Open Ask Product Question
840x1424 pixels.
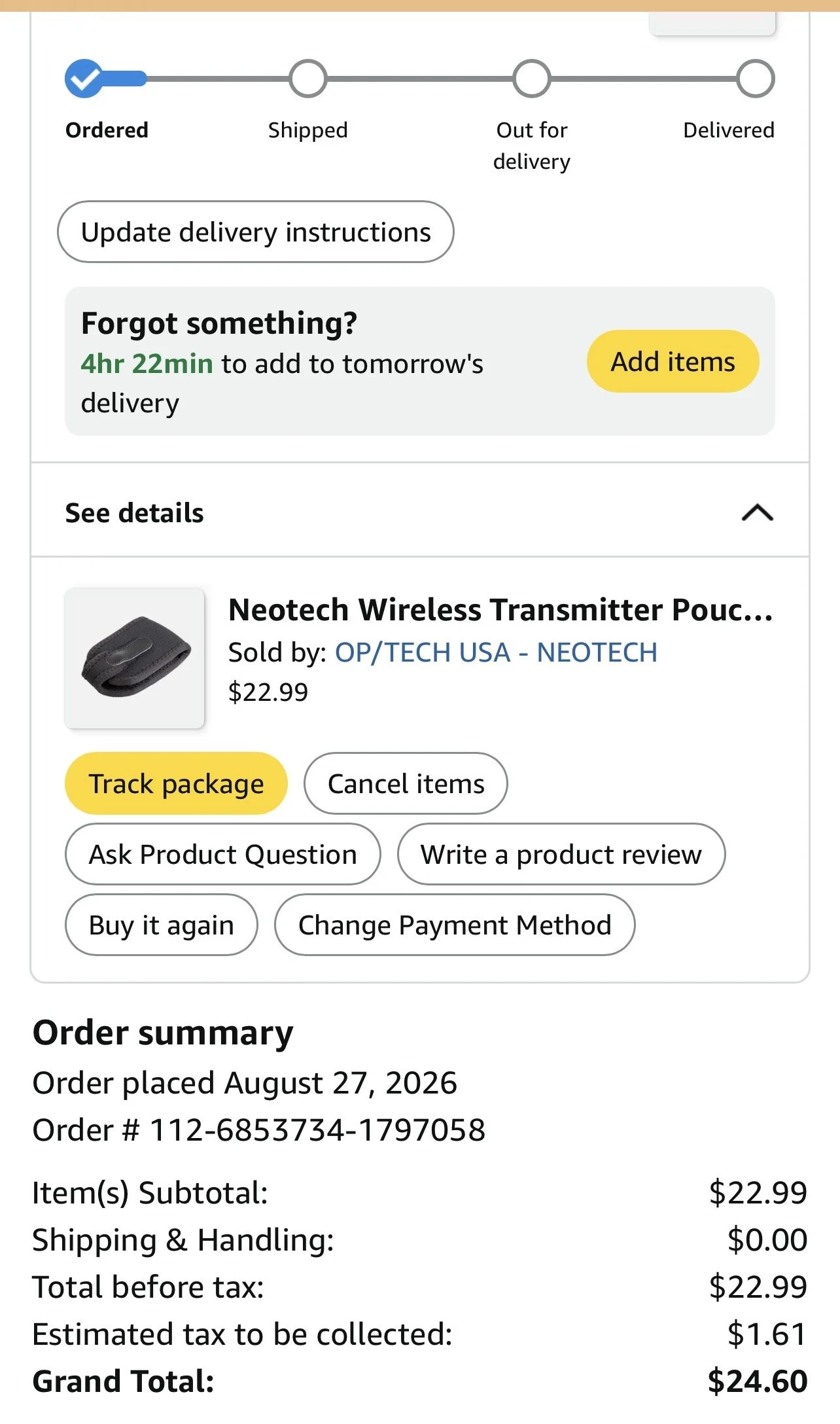(x=222, y=854)
